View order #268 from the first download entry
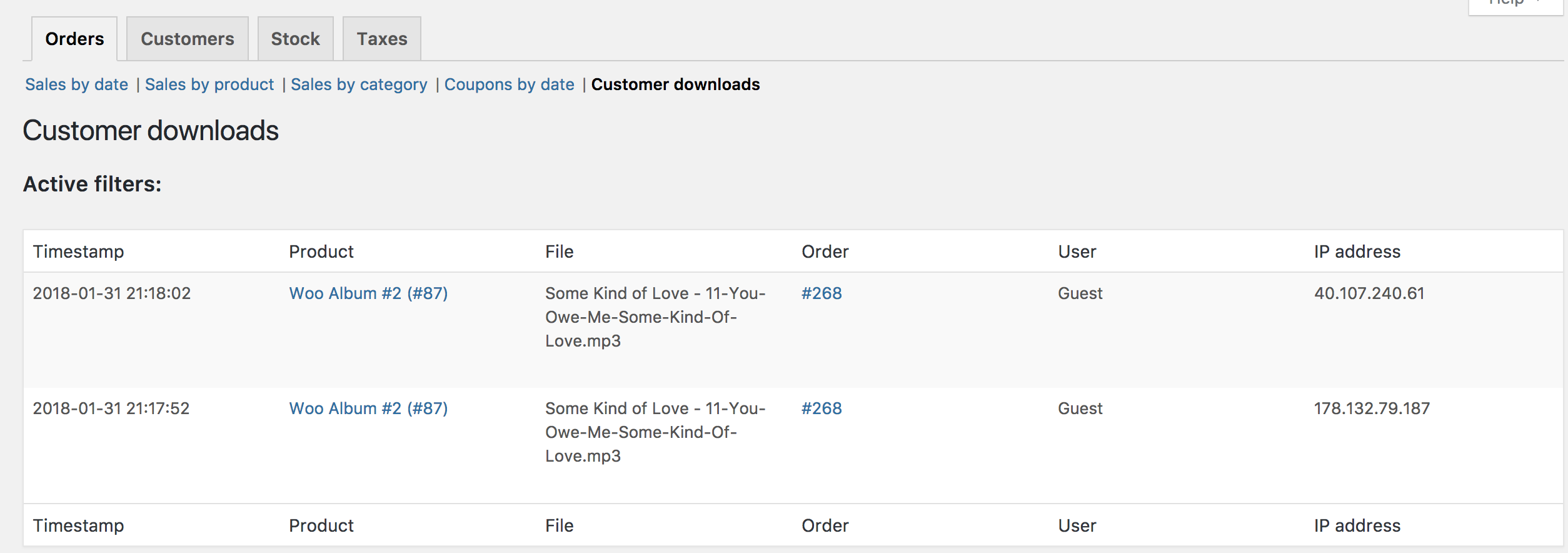This screenshot has width=1568, height=553. (x=821, y=293)
